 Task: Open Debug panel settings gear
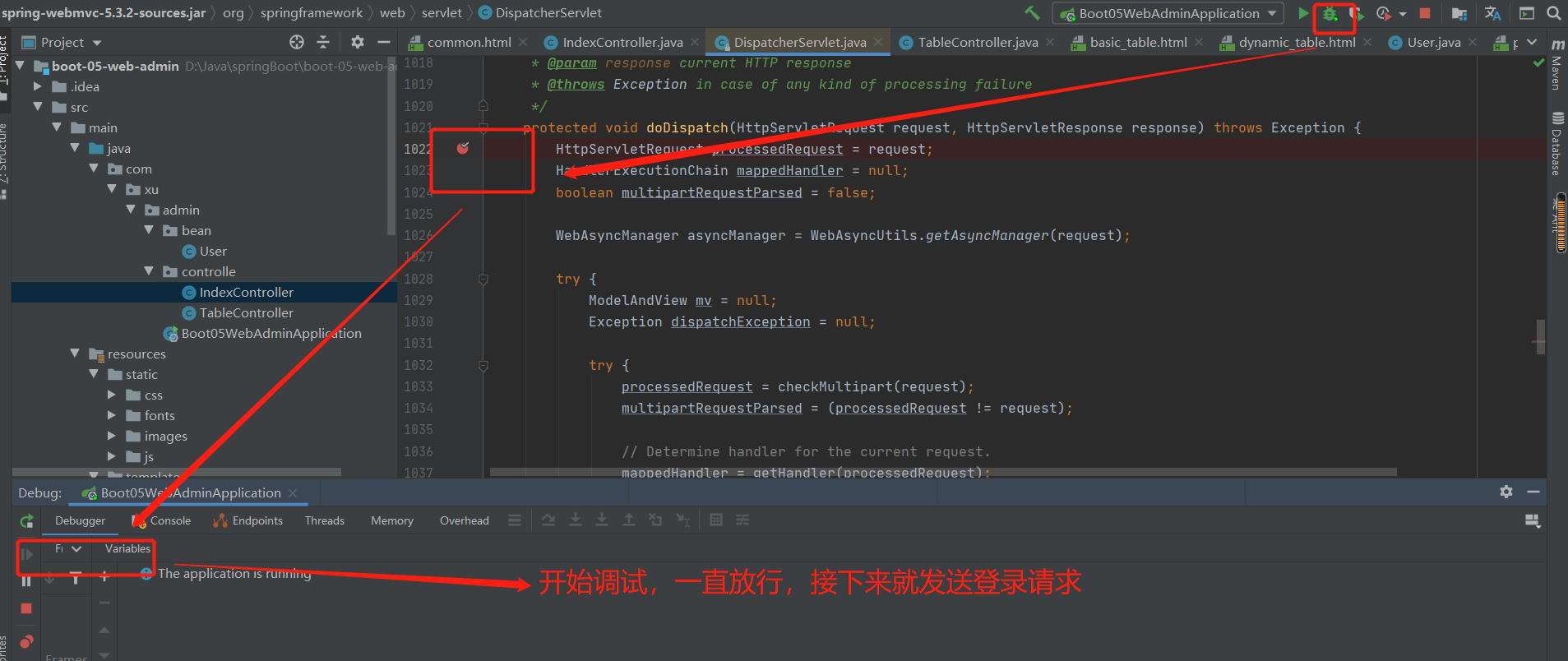click(x=1506, y=492)
